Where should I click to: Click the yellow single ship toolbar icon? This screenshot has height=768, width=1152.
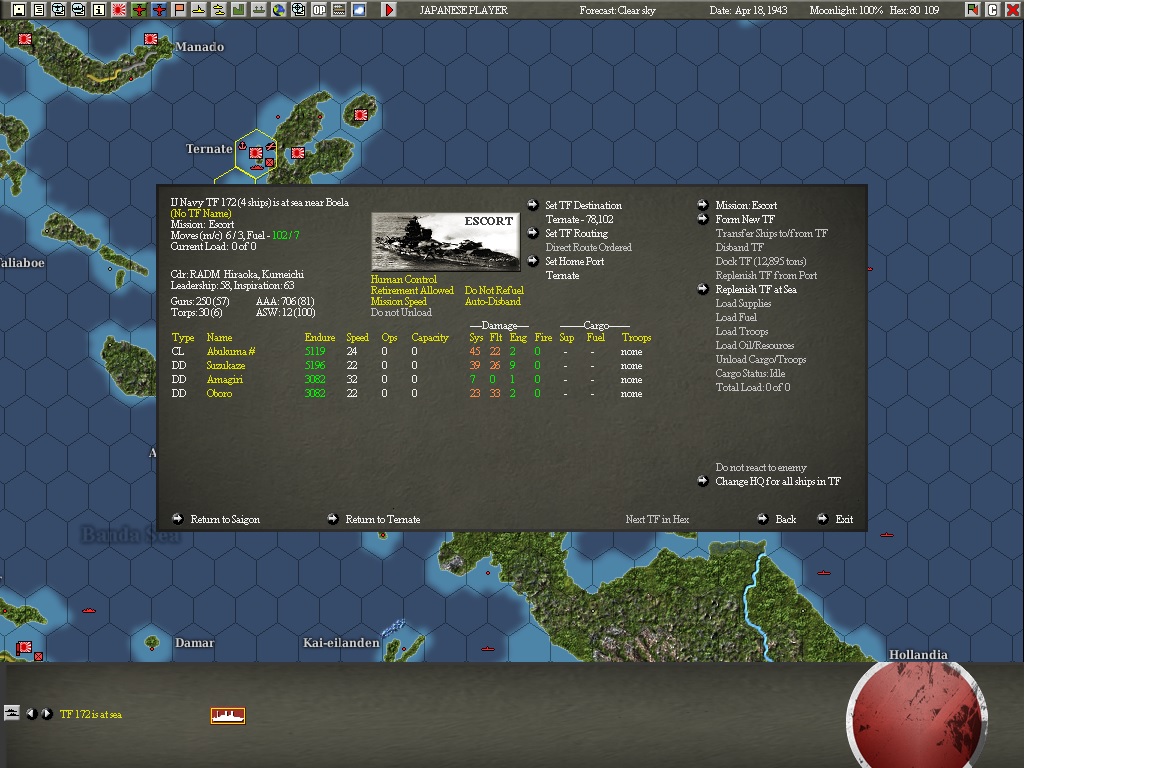click(198, 10)
